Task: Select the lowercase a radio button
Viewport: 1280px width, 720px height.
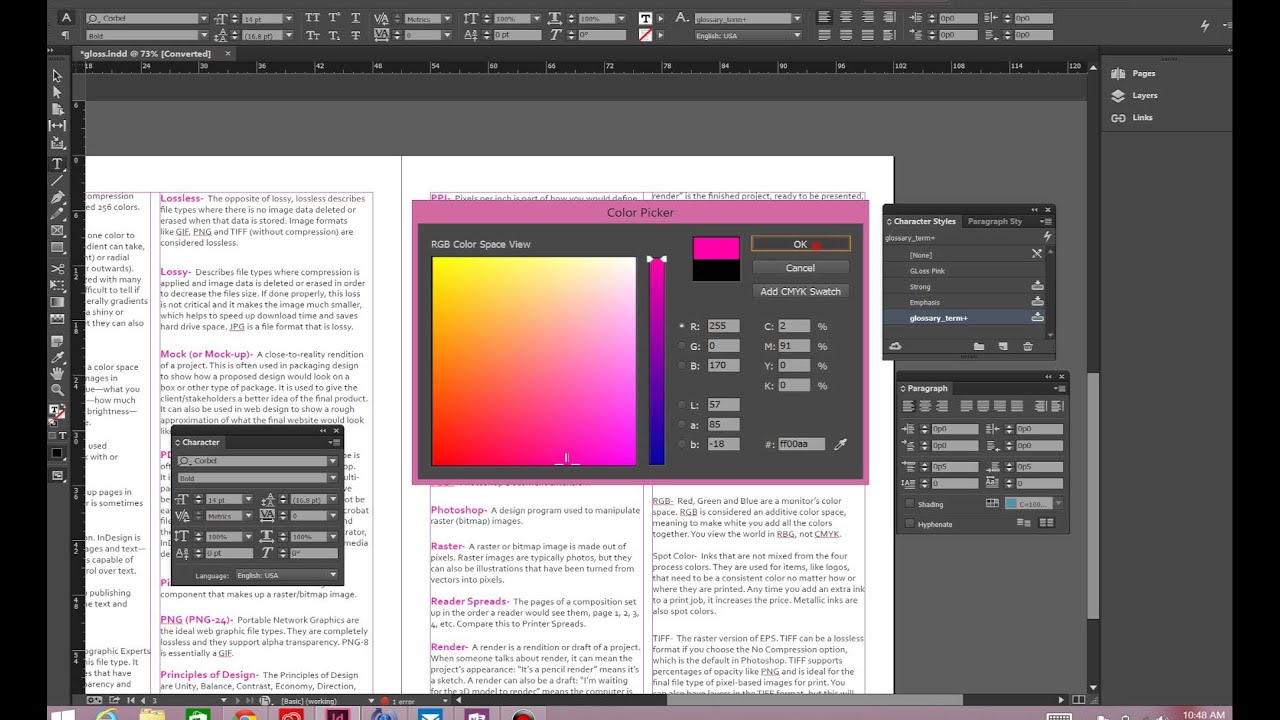Action: [x=681, y=424]
